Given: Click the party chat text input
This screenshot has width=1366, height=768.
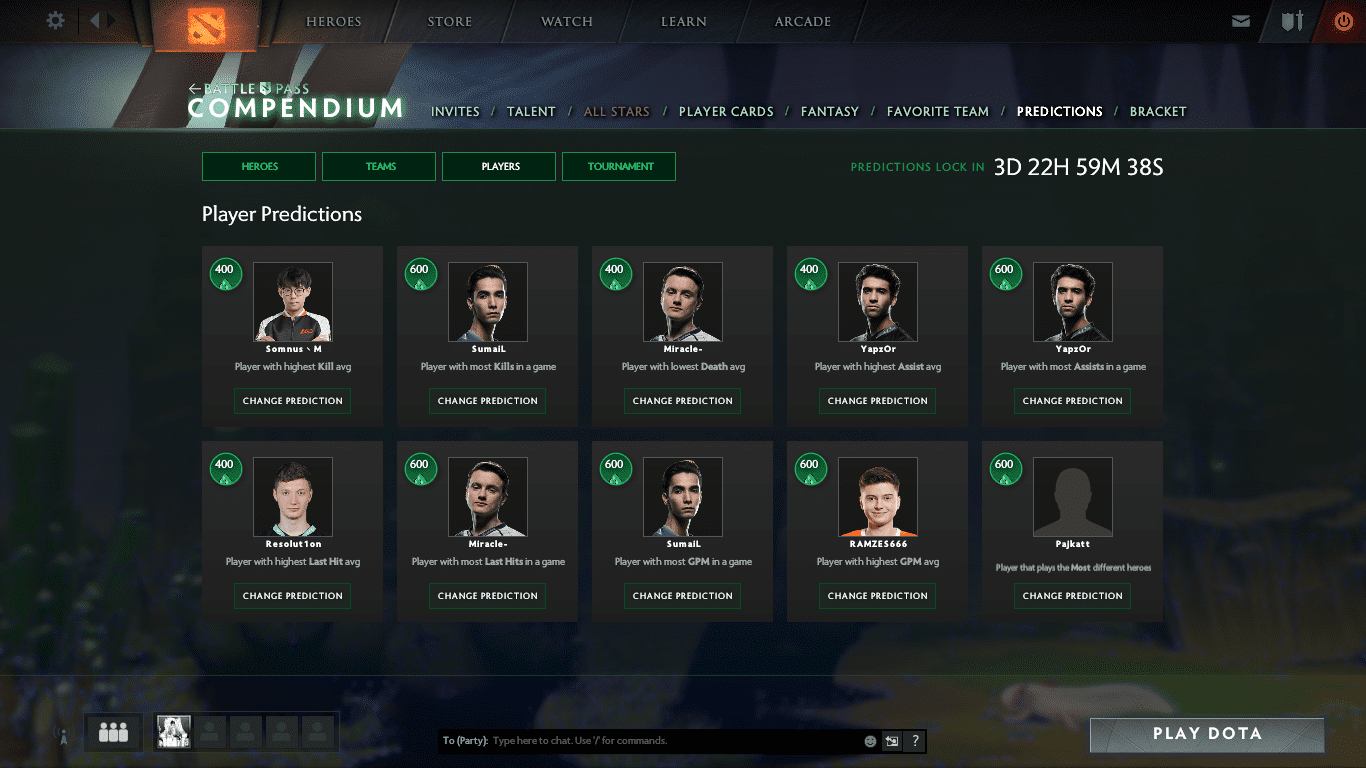Looking at the screenshot, I should pyautogui.click(x=670, y=741).
